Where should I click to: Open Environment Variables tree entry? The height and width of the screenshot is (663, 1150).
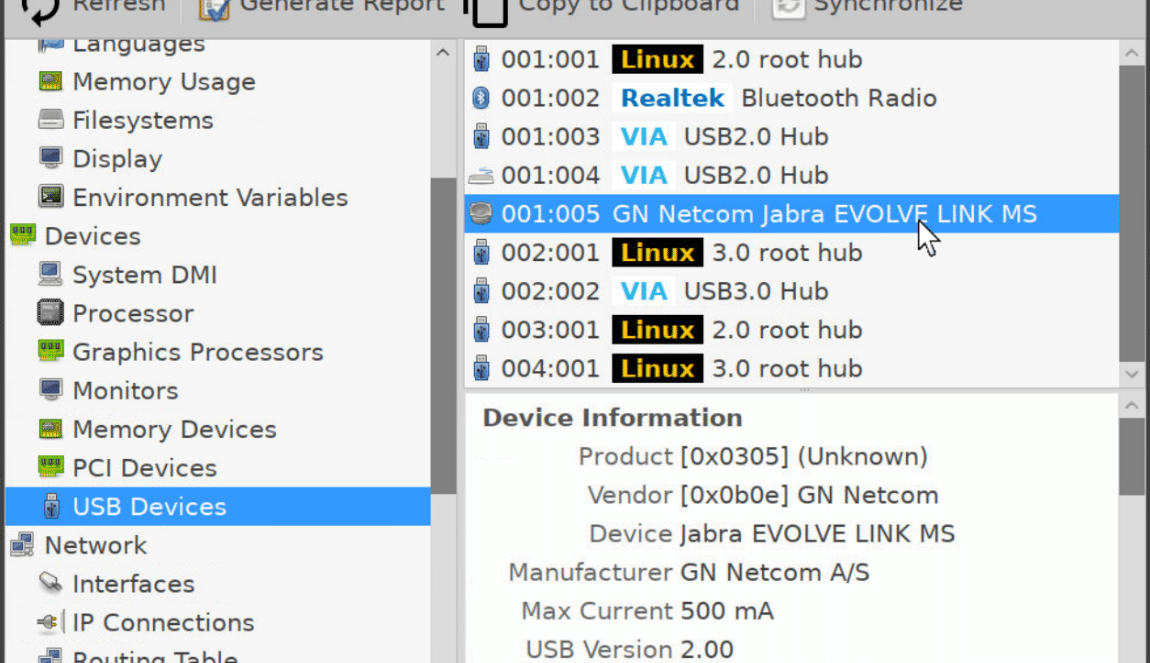point(210,197)
